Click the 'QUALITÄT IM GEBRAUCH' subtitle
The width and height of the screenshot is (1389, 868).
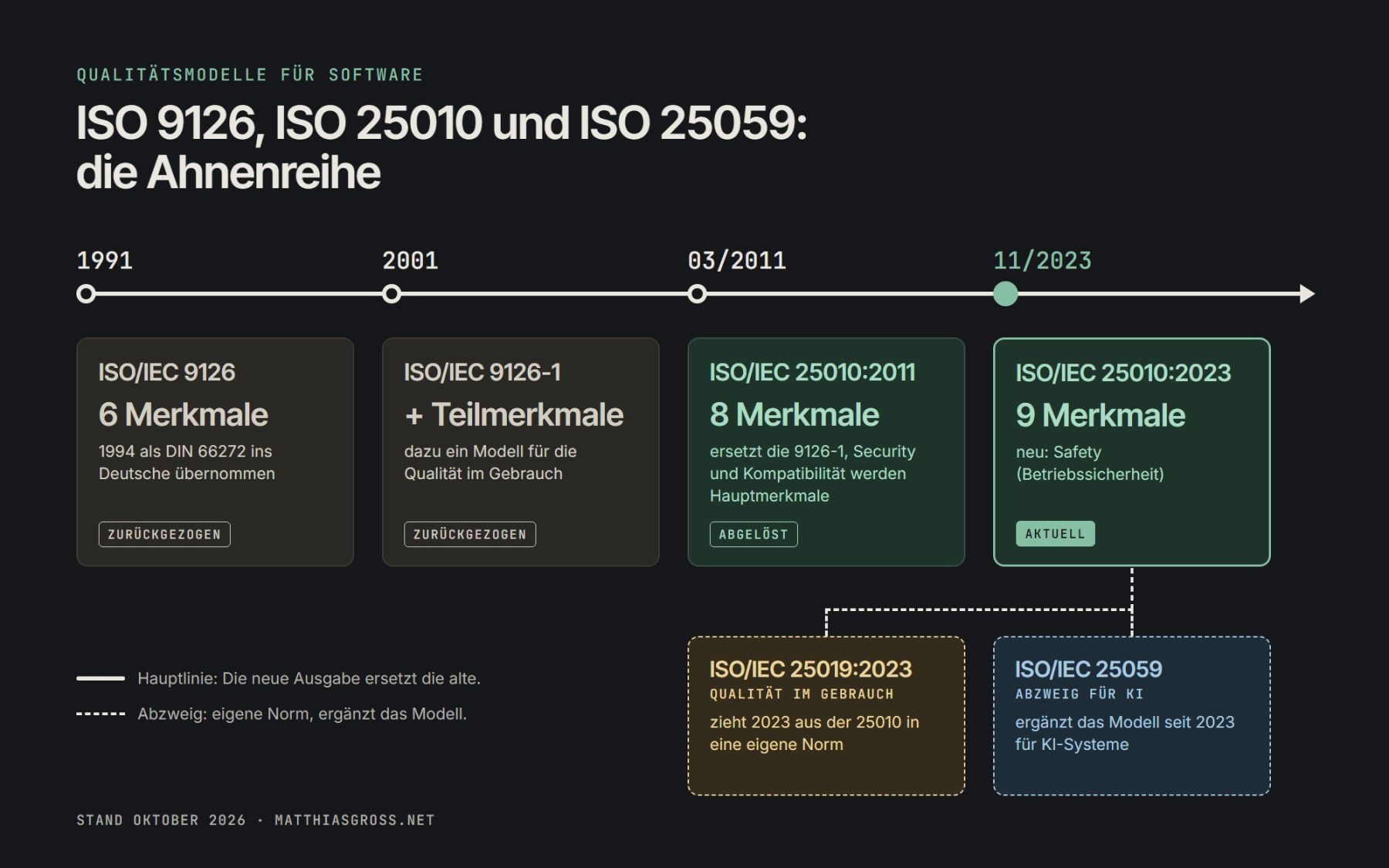point(802,694)
